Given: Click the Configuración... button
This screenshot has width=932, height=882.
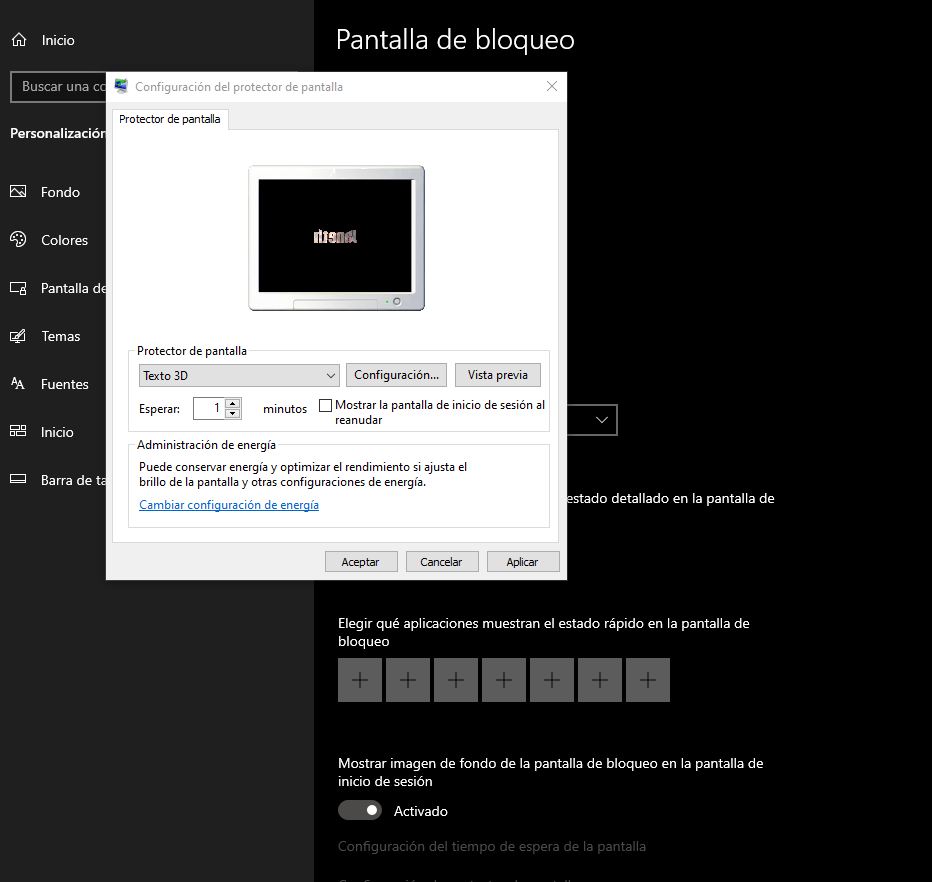Looking at the screenshot, I should [396, 375].
